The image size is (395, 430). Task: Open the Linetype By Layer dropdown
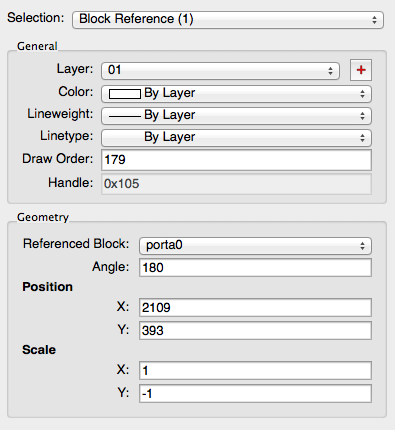pos(236,137)
